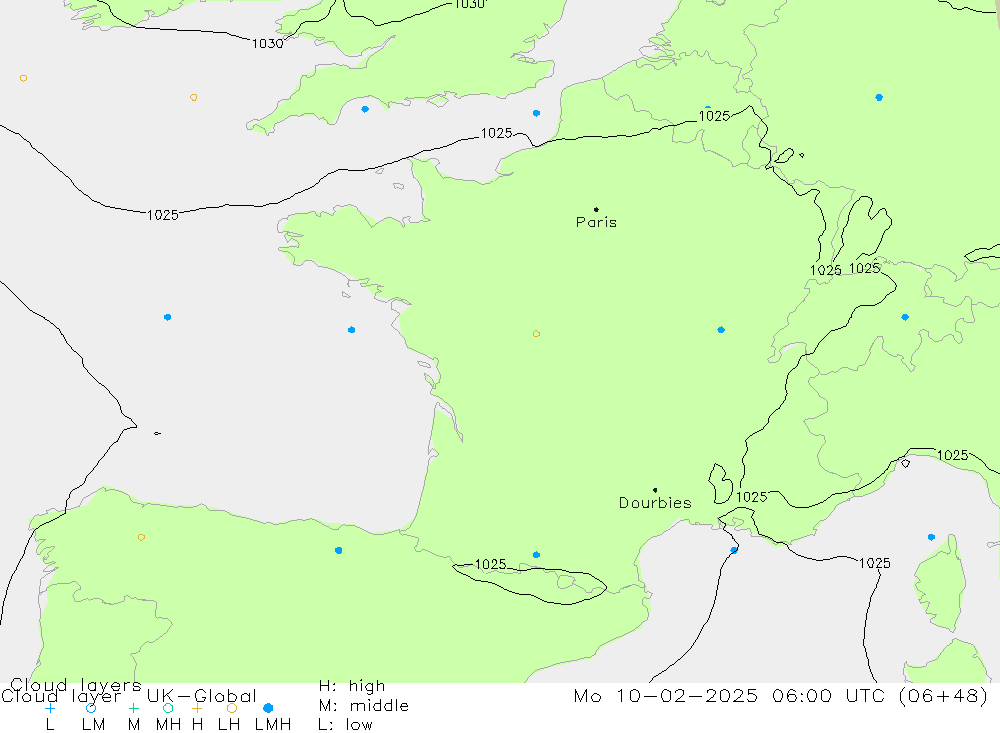Viewport: 1000px width, 733px height.
Task: Click the blue plus L legend symbol
Action: [50, 708]
